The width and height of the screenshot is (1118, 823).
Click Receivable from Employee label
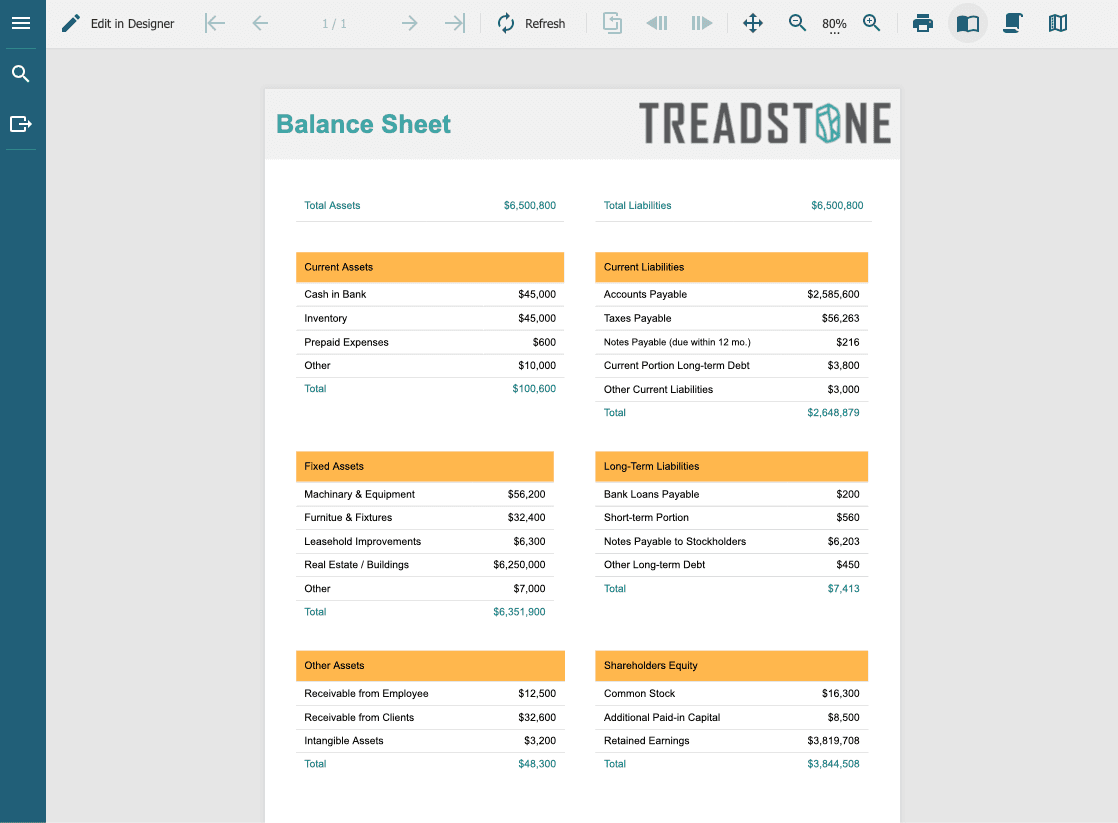pos(366,693)
